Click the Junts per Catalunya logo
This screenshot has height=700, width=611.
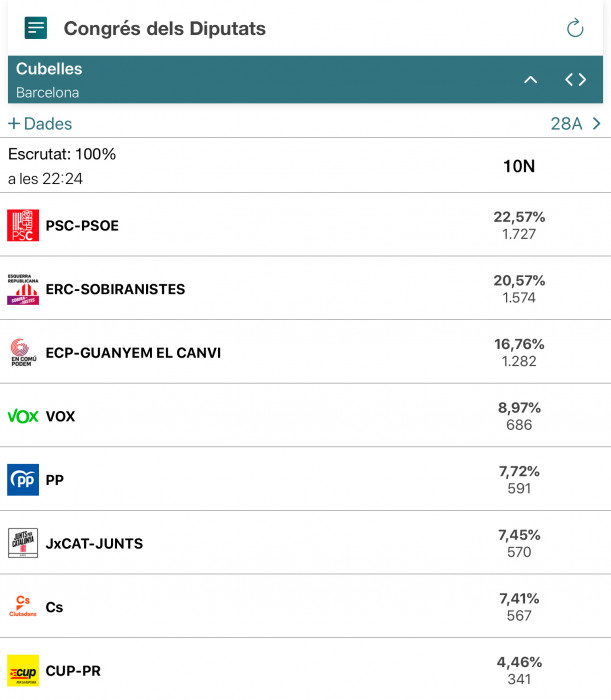23,543
